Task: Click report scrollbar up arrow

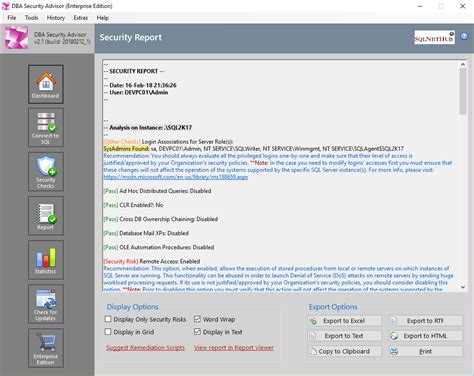Action: 463,64
